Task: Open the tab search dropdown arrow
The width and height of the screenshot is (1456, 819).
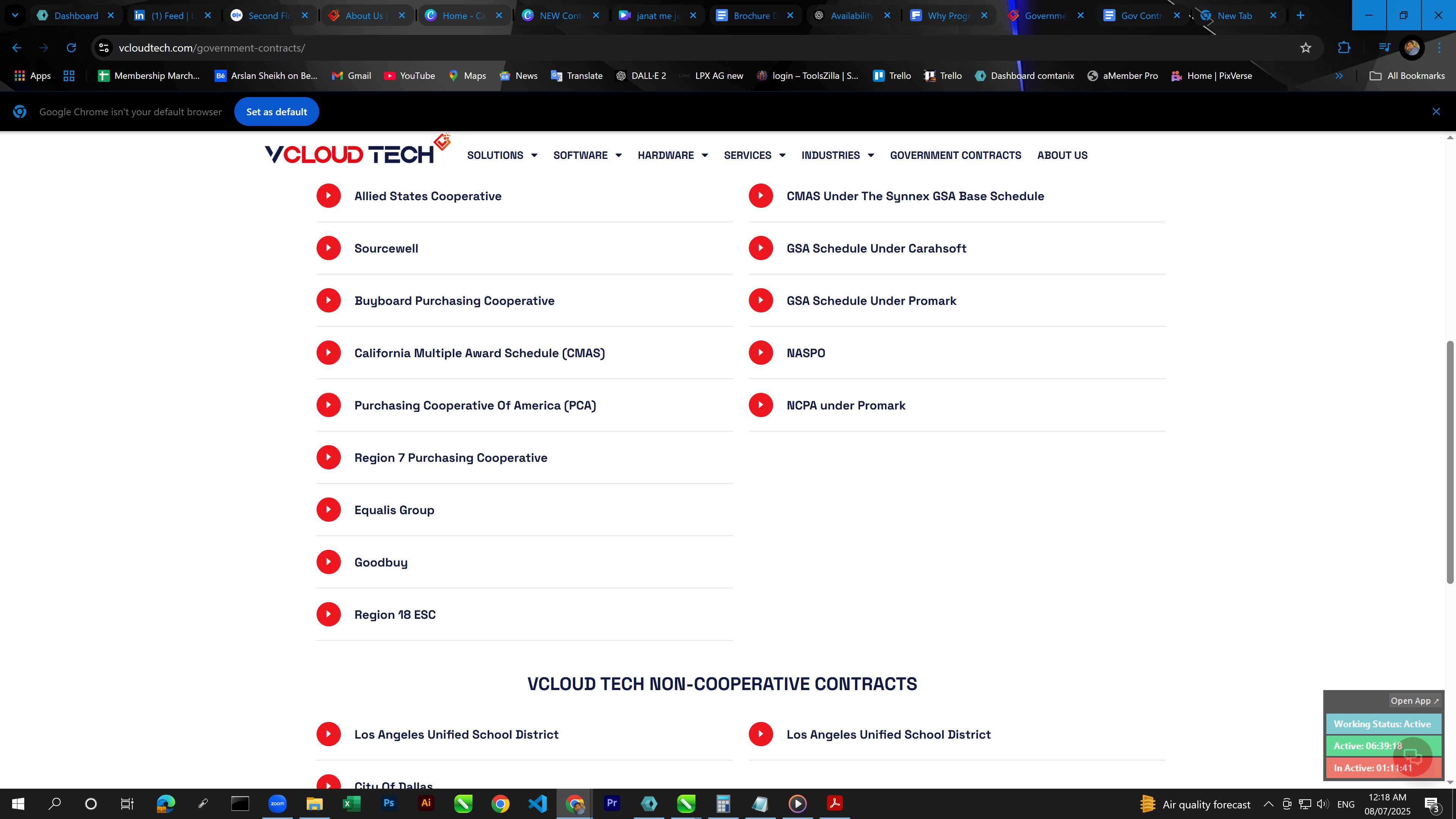Action: coord(15,16)
